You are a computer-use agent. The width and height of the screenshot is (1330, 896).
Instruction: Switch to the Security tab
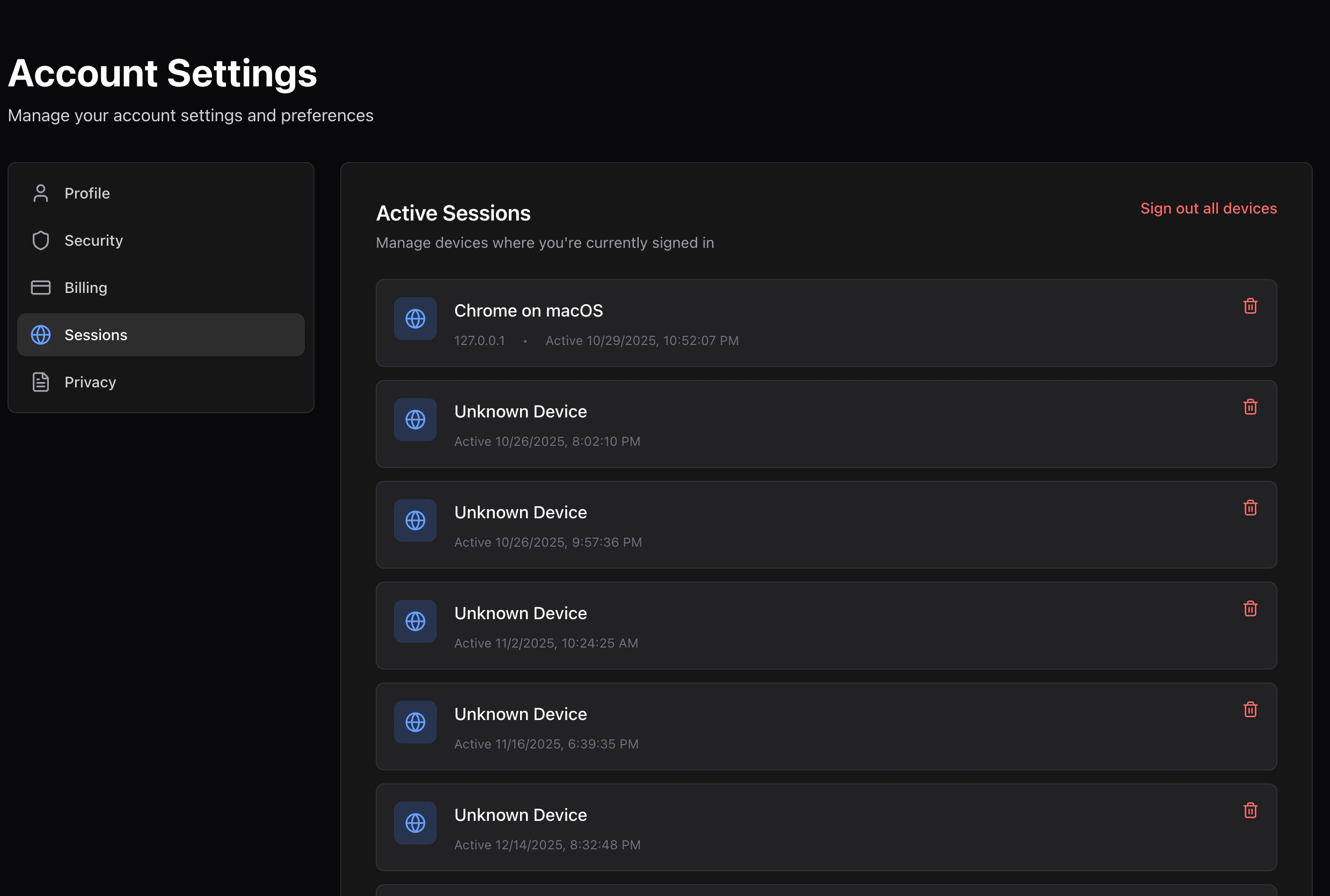pos(160,240)
